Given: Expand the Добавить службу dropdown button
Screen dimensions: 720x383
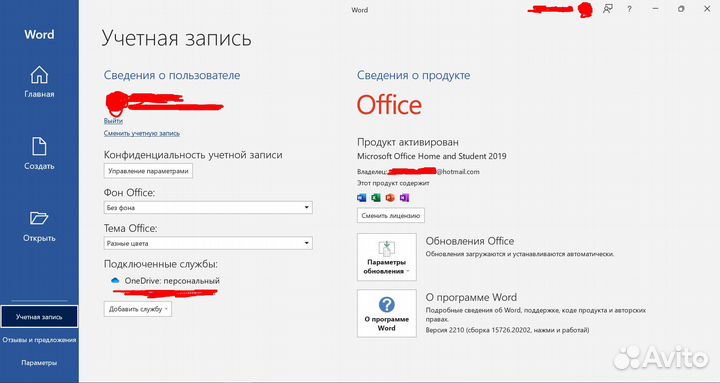Looking at the screenshot, I should [138, 309].
